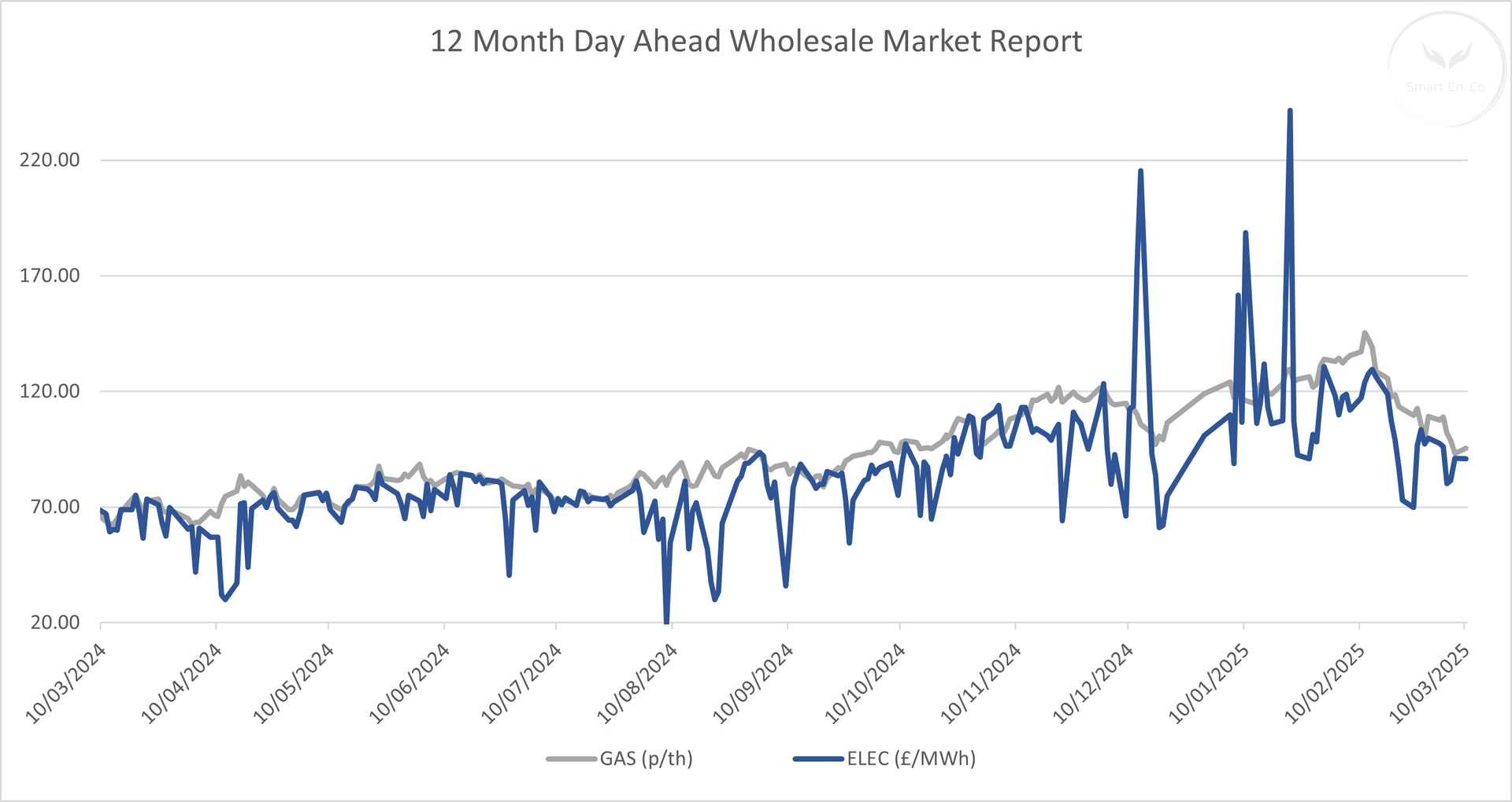Click the 10/07/2024 x-axis date label
Image resolution: width=1512 pixels, height=802 pixels.
(x=521, y=682)
